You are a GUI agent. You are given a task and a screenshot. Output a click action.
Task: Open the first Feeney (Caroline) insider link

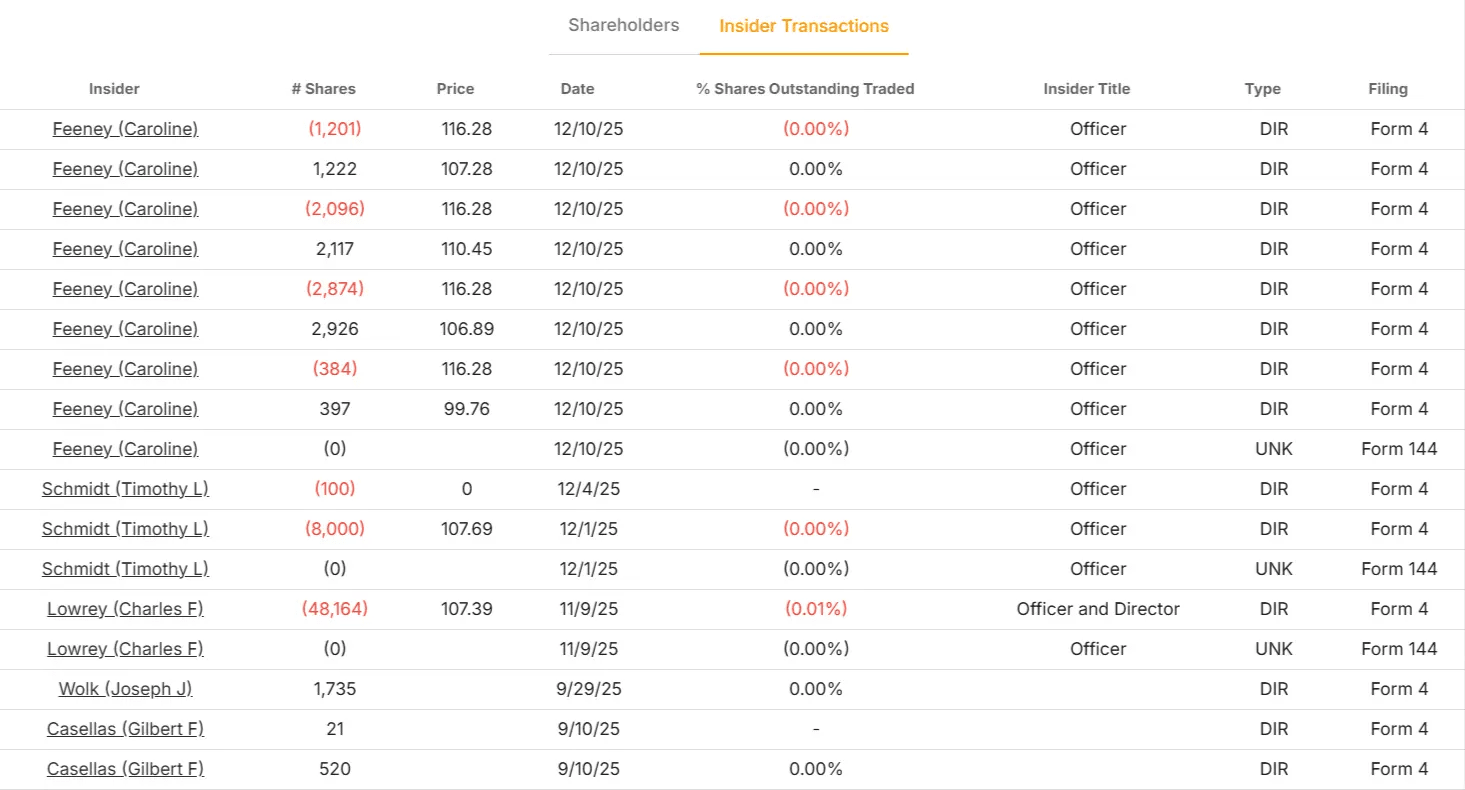[124, 128]
